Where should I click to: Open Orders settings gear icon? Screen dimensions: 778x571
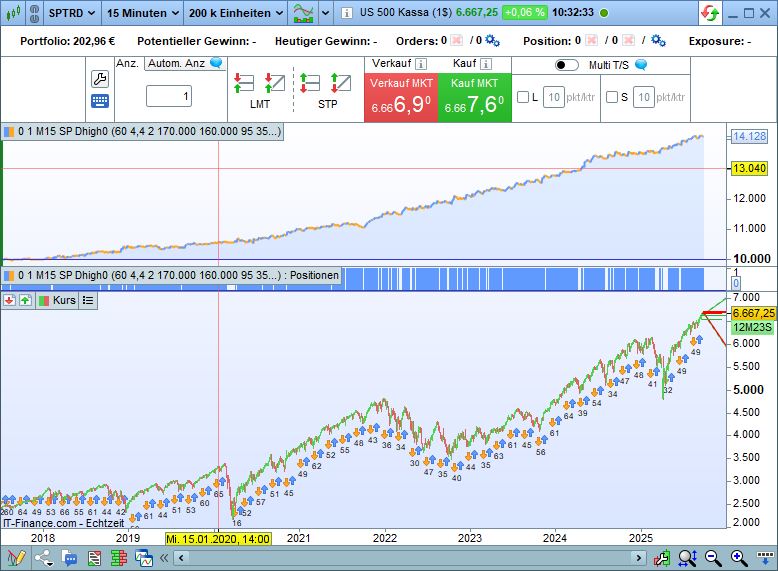click(x=492, y=40)
